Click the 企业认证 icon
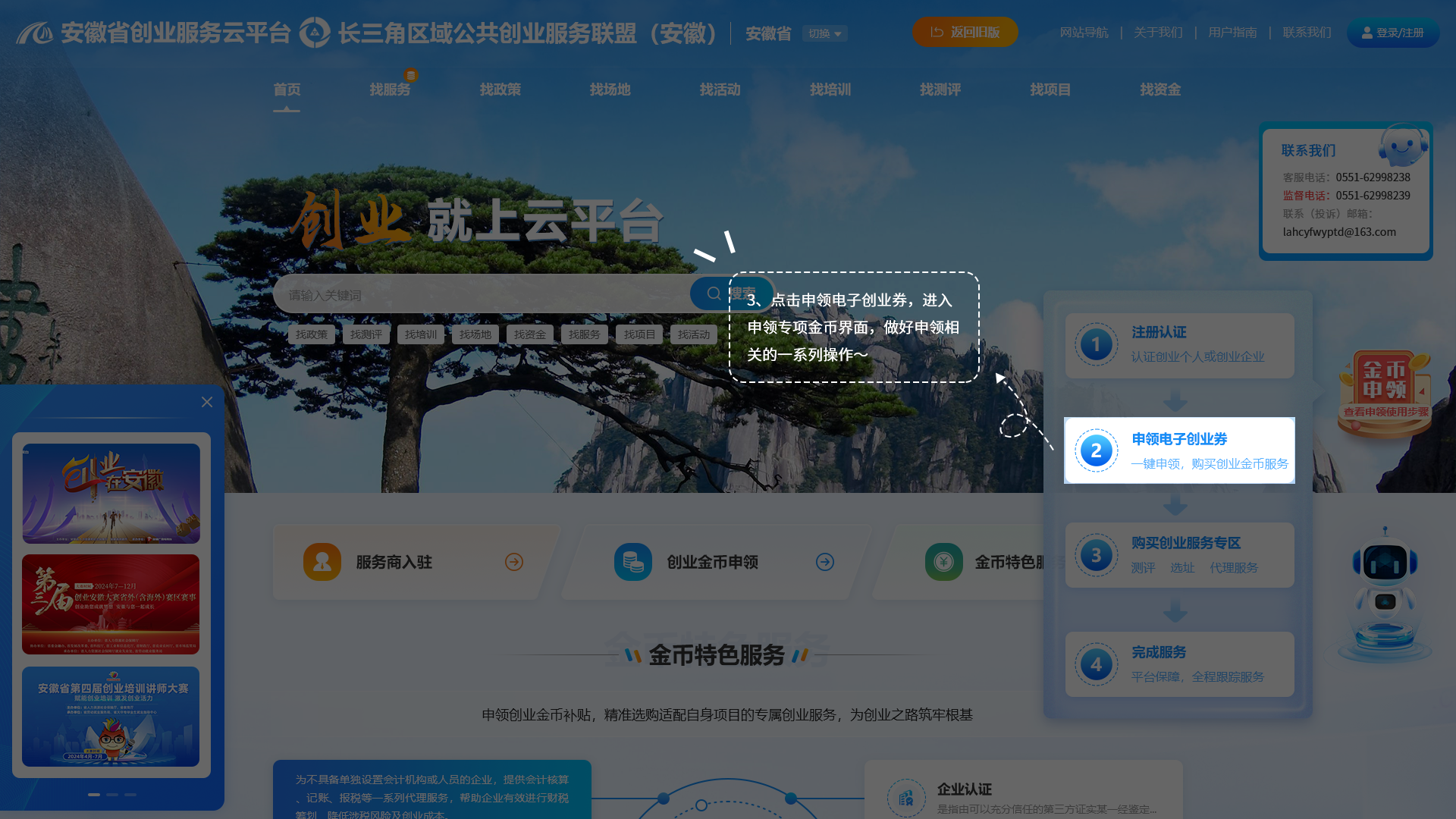Screen dimensions: 1456x819 pos(906,798)
